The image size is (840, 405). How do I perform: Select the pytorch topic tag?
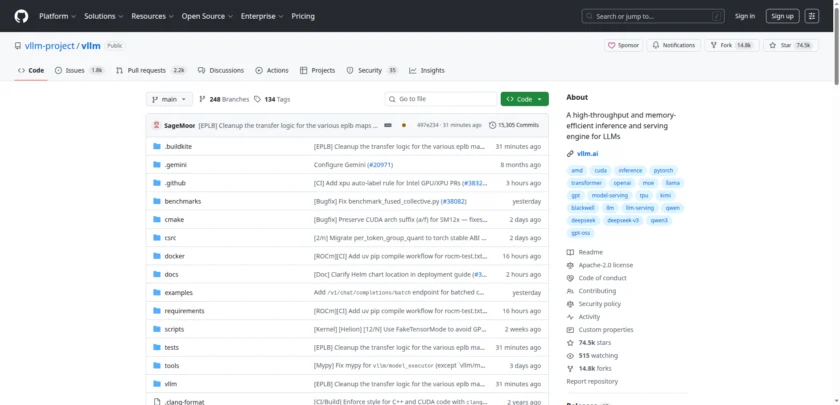663,170
